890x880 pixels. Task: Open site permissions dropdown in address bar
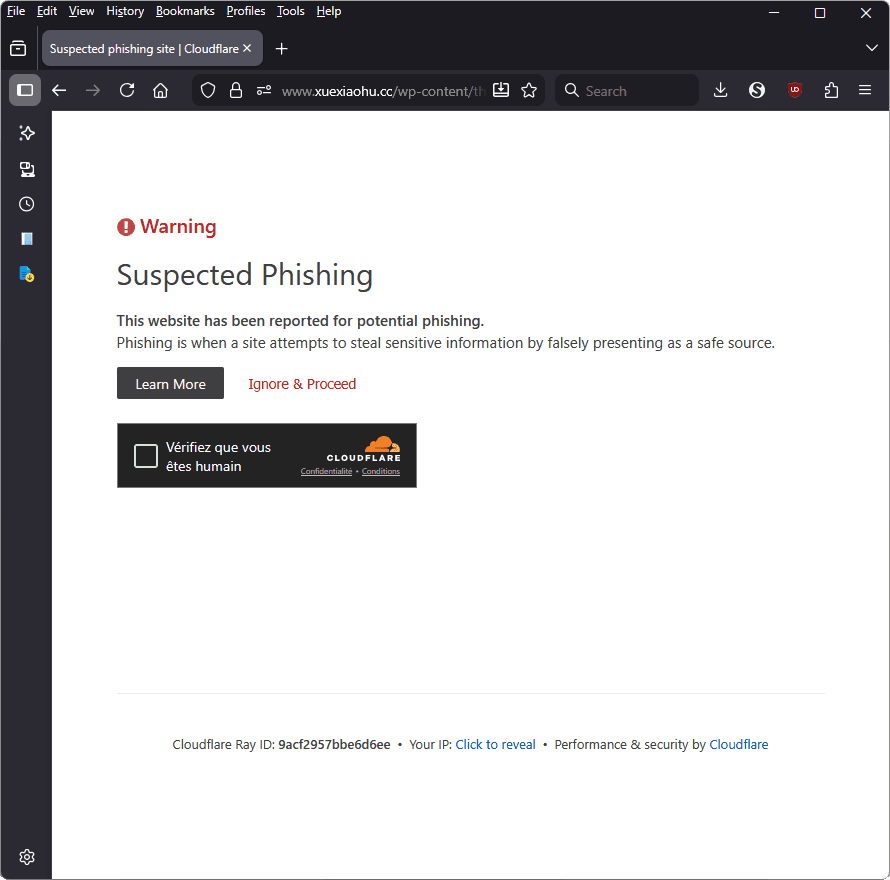[263, 90]
